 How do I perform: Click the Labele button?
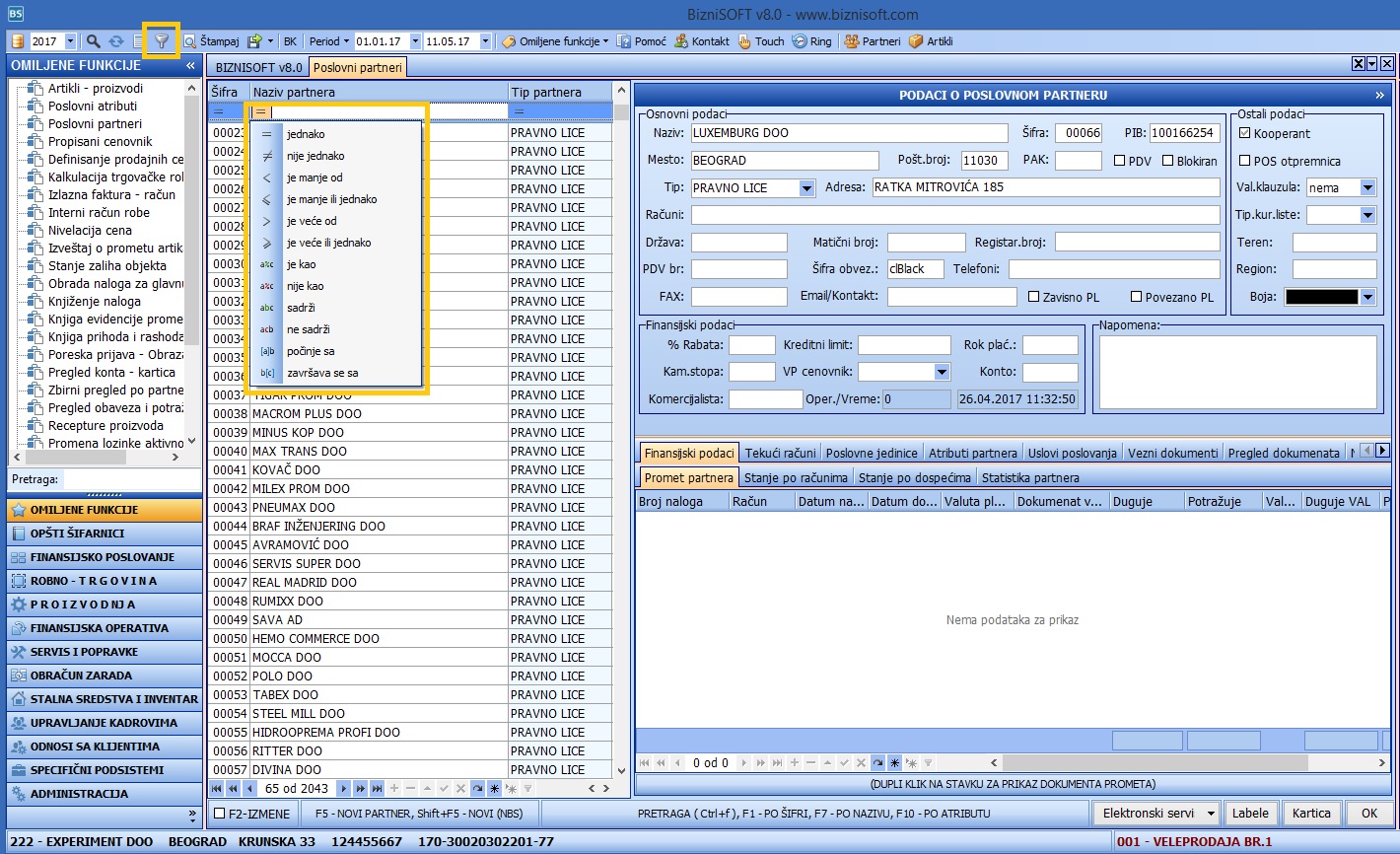click(x=1250, y=814)
